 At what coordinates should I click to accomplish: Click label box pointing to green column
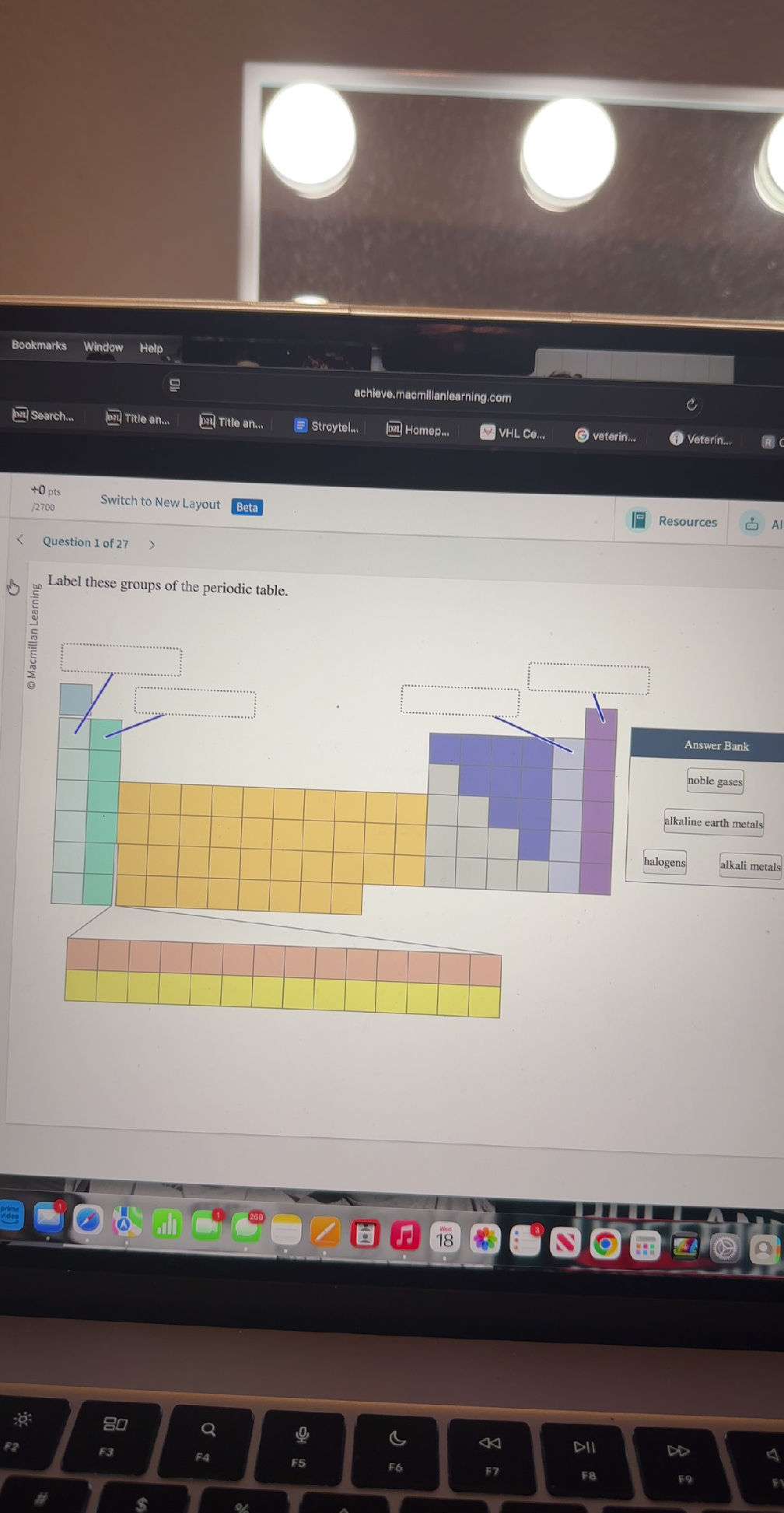pos(194,702)
